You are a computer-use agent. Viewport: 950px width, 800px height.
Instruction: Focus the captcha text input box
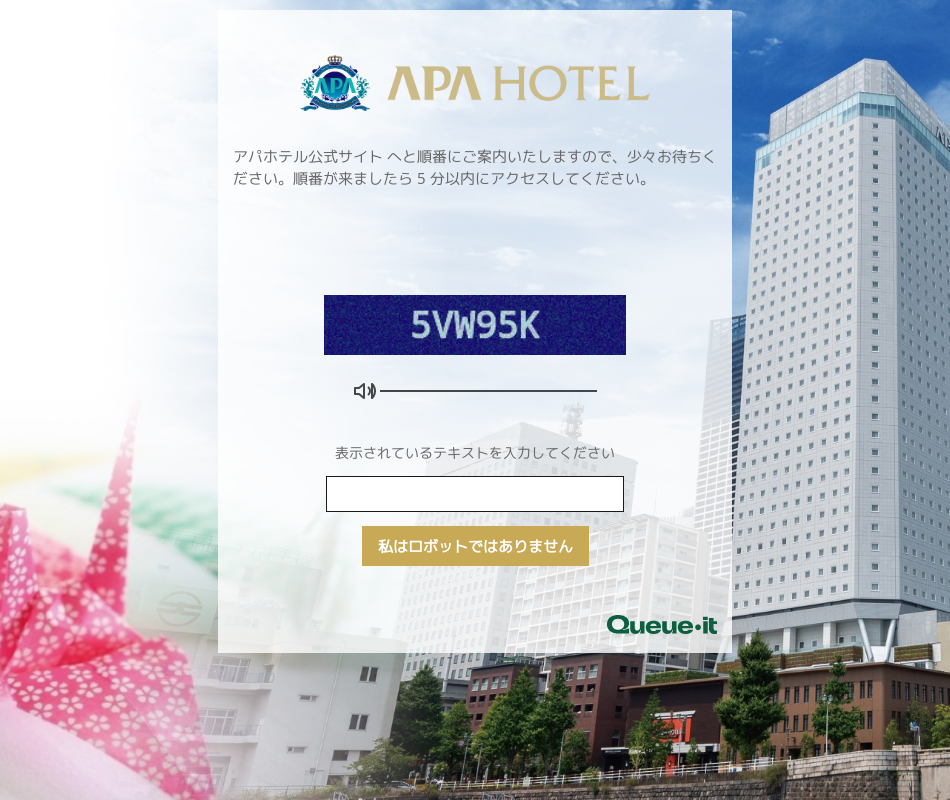[474, 494]
